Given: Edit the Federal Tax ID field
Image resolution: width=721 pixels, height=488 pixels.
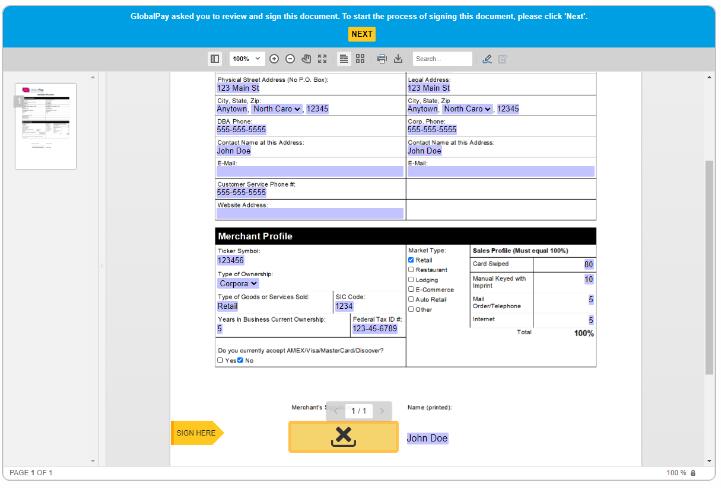Looking at the screenshot, I should pyautogui.click(x=375, y=329).
